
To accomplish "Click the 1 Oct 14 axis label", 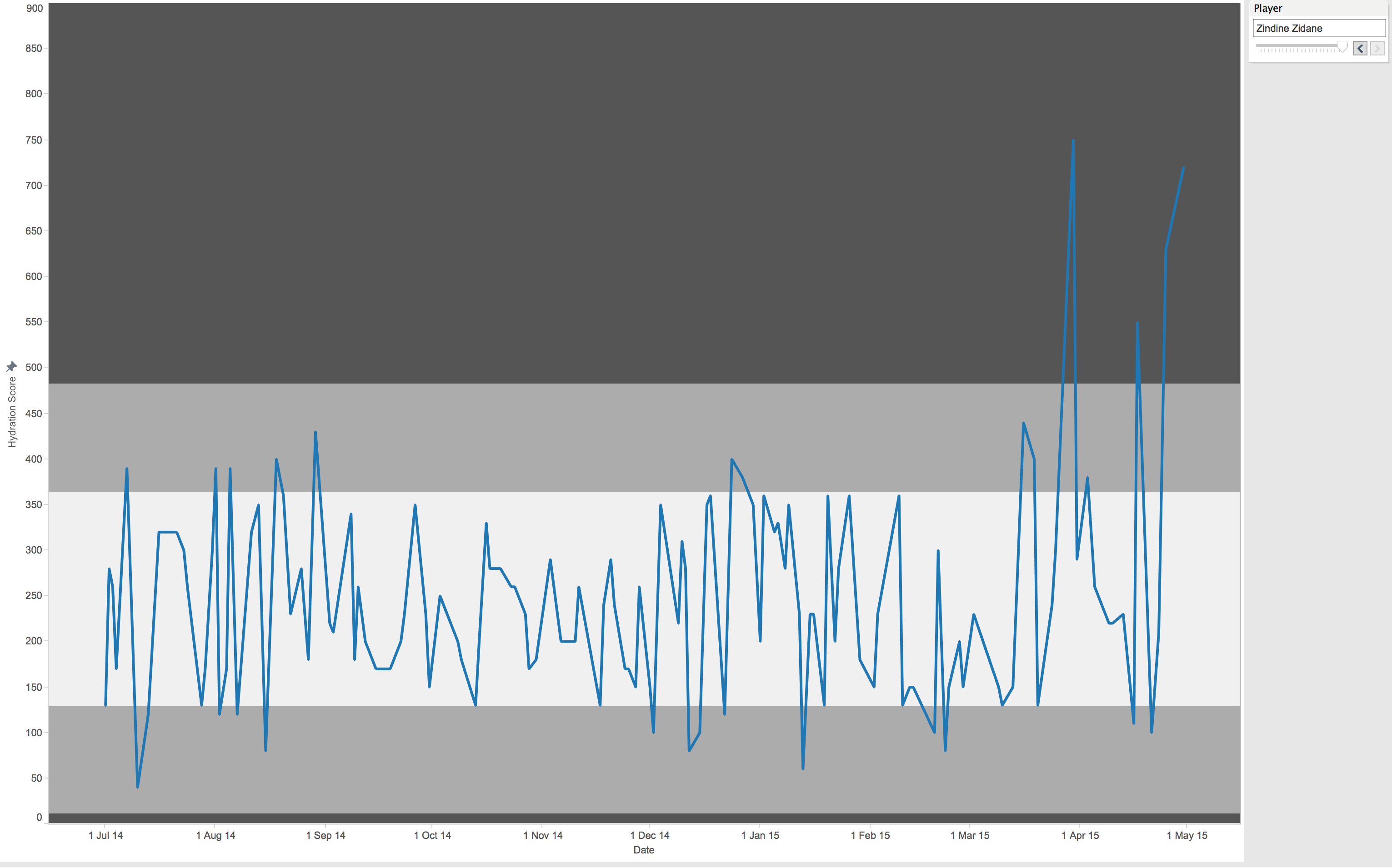I will click(x=432, y=835).
